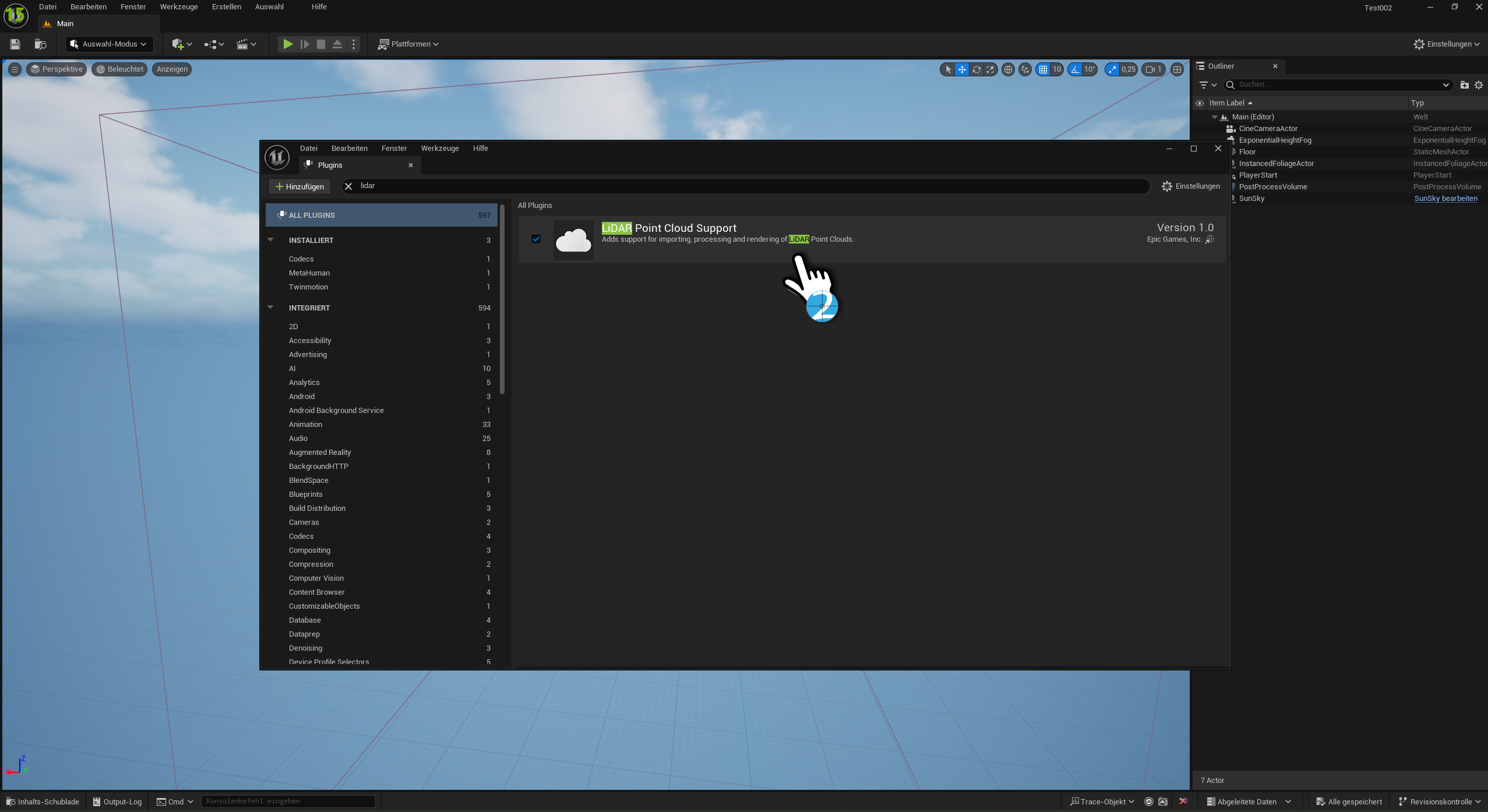This screenshot has width=1488, height=812.
Task: Toggle surface snapping icon in viewport
Action: pos(1025,69)
